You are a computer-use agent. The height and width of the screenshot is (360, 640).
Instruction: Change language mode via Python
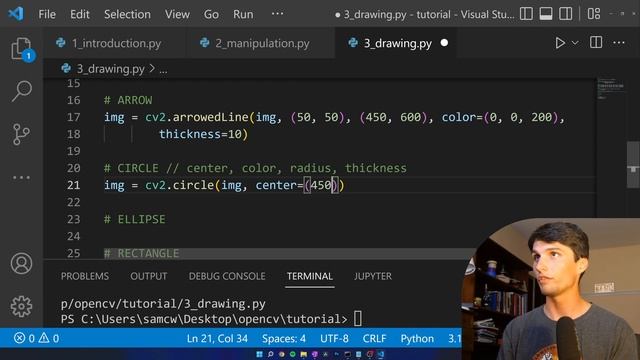tap(417, 338)
